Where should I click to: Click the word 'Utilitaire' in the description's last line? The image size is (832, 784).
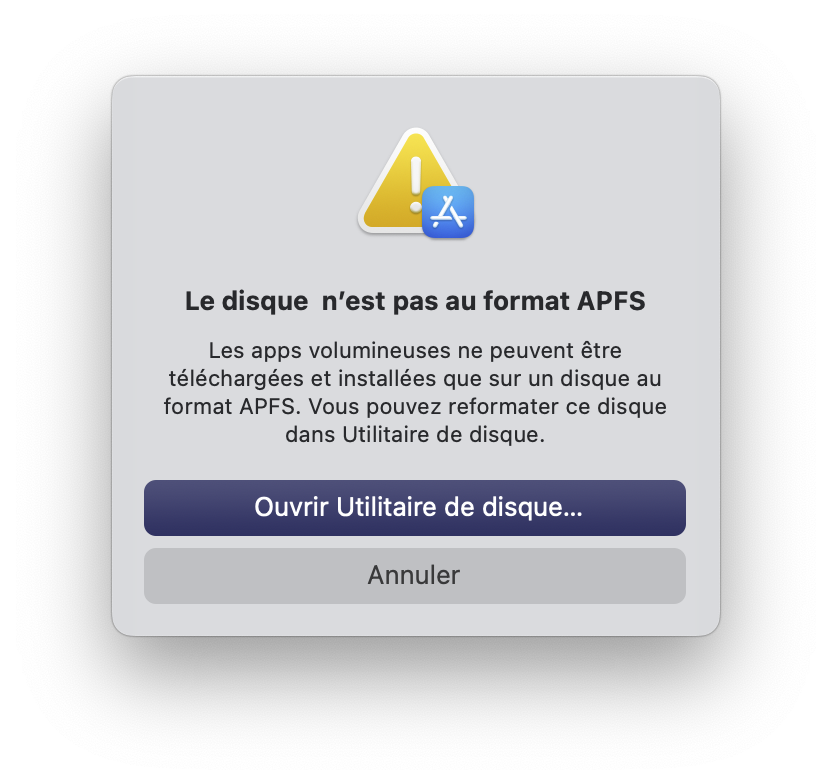[x=386, y=435]
